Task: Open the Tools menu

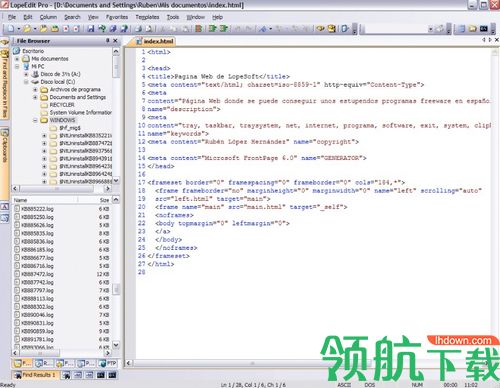Action: [x=173, y=17]
